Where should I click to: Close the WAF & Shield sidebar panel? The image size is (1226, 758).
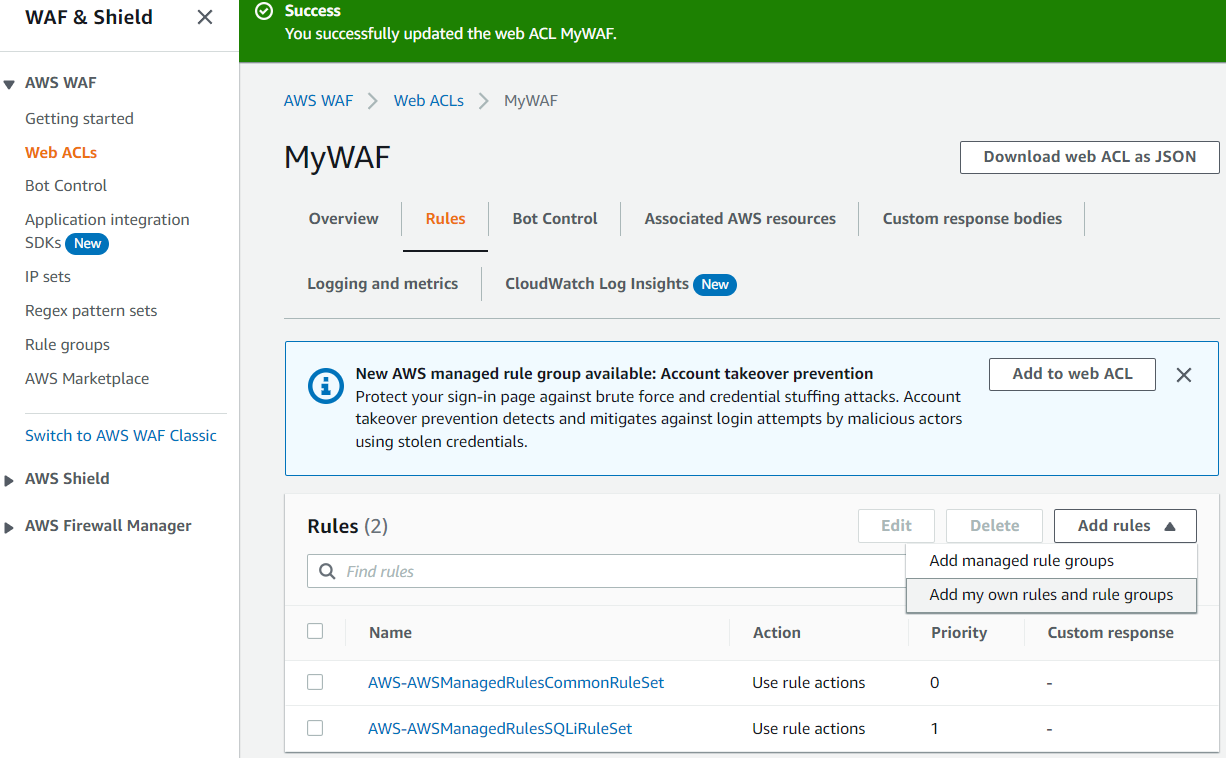(x=205, y=17)
